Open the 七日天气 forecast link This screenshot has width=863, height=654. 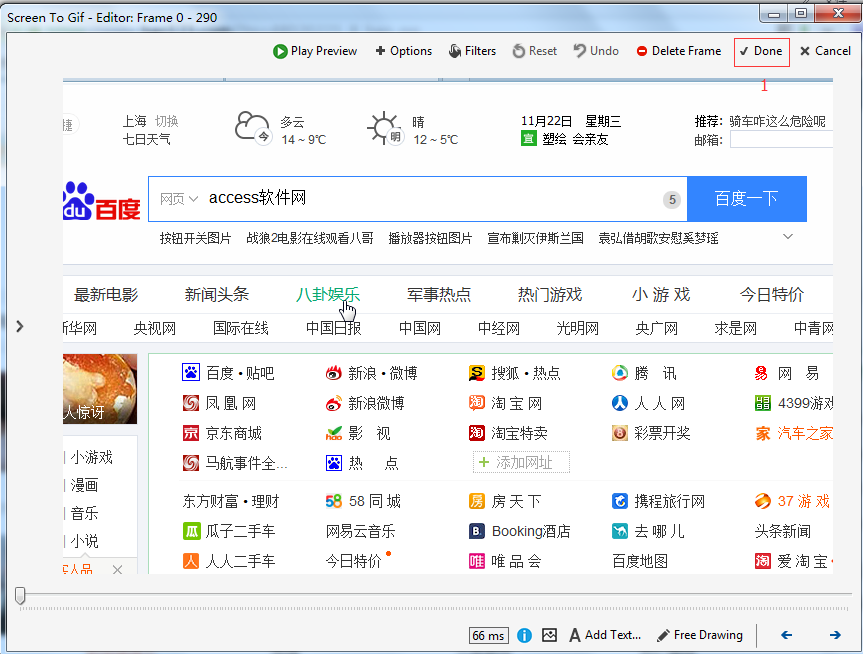click(x=146, y=139)
